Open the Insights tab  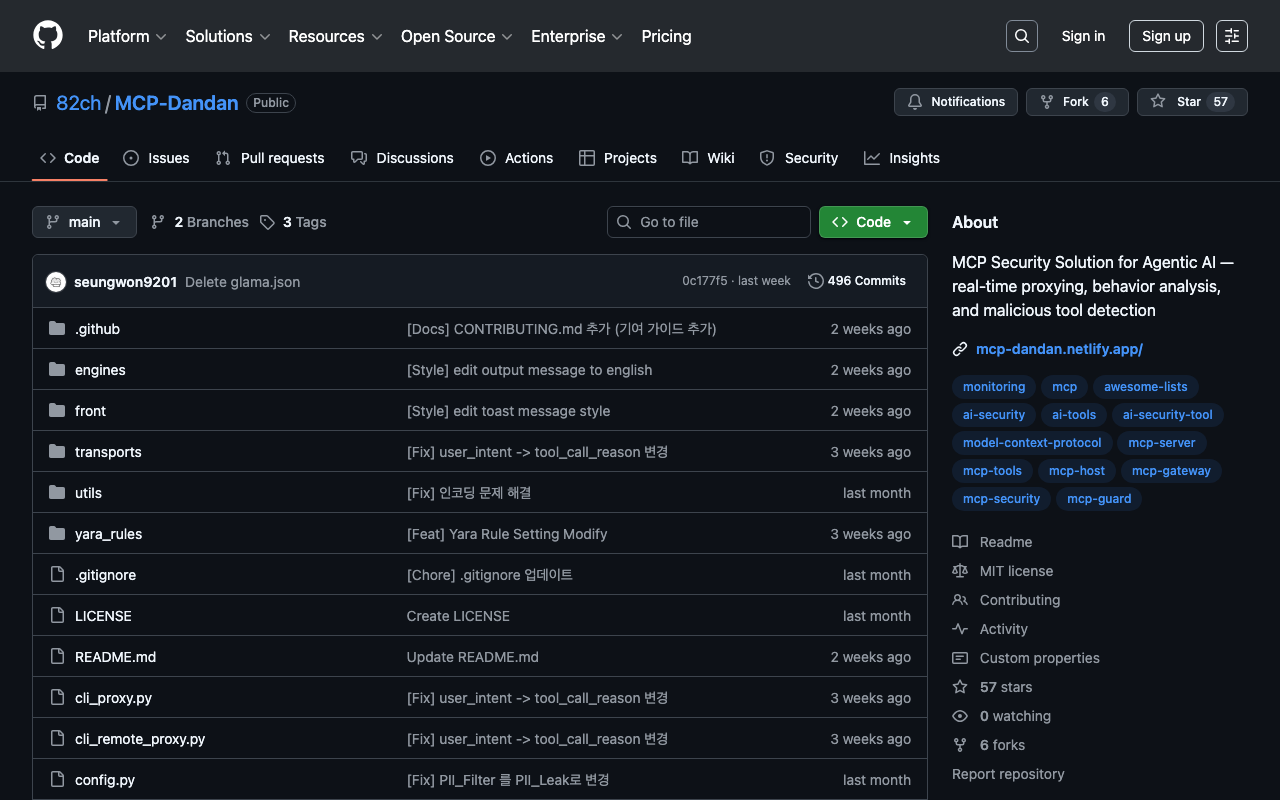point(902,158)
